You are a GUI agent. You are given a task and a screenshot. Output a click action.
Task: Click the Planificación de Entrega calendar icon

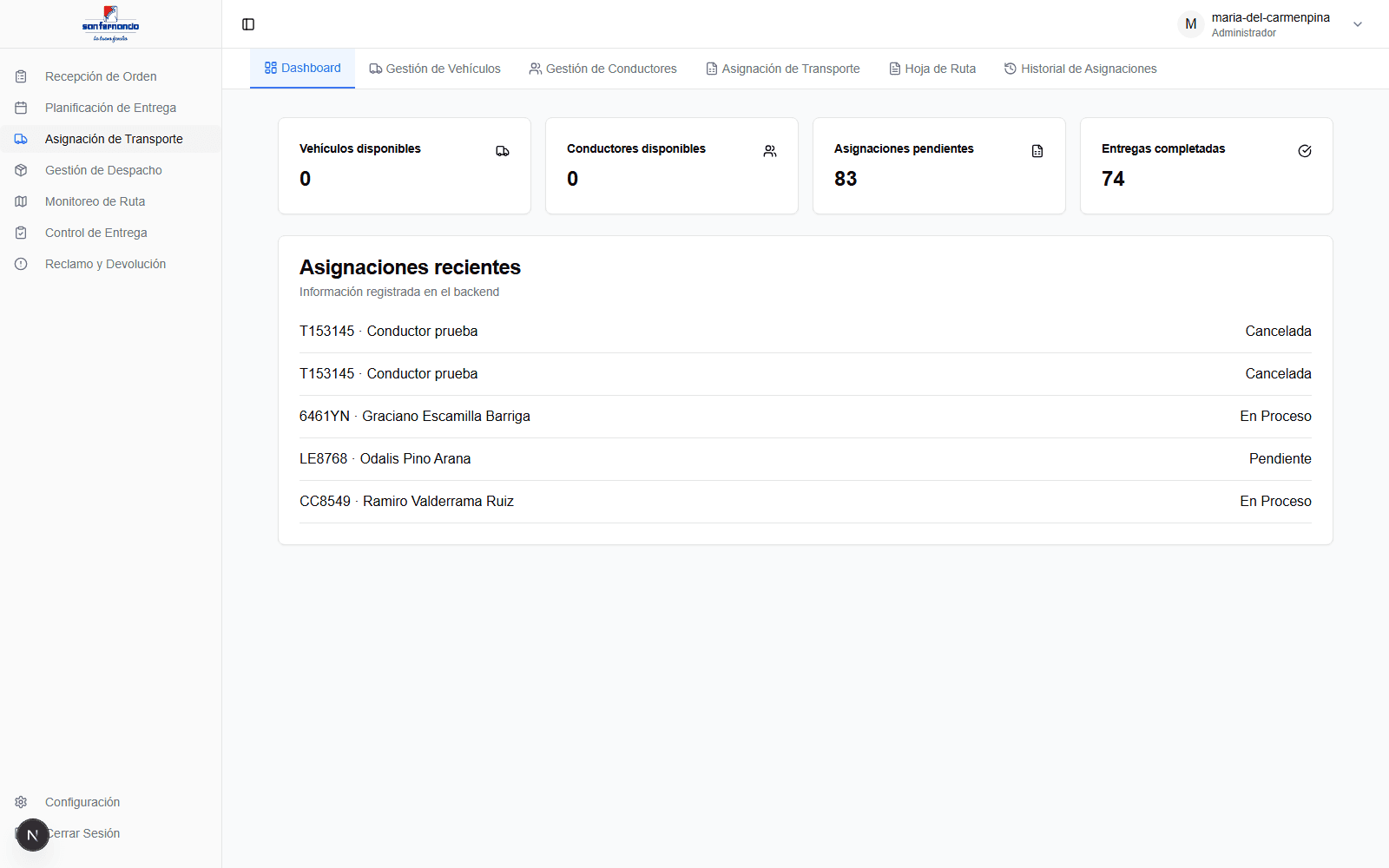pos(21,108)
